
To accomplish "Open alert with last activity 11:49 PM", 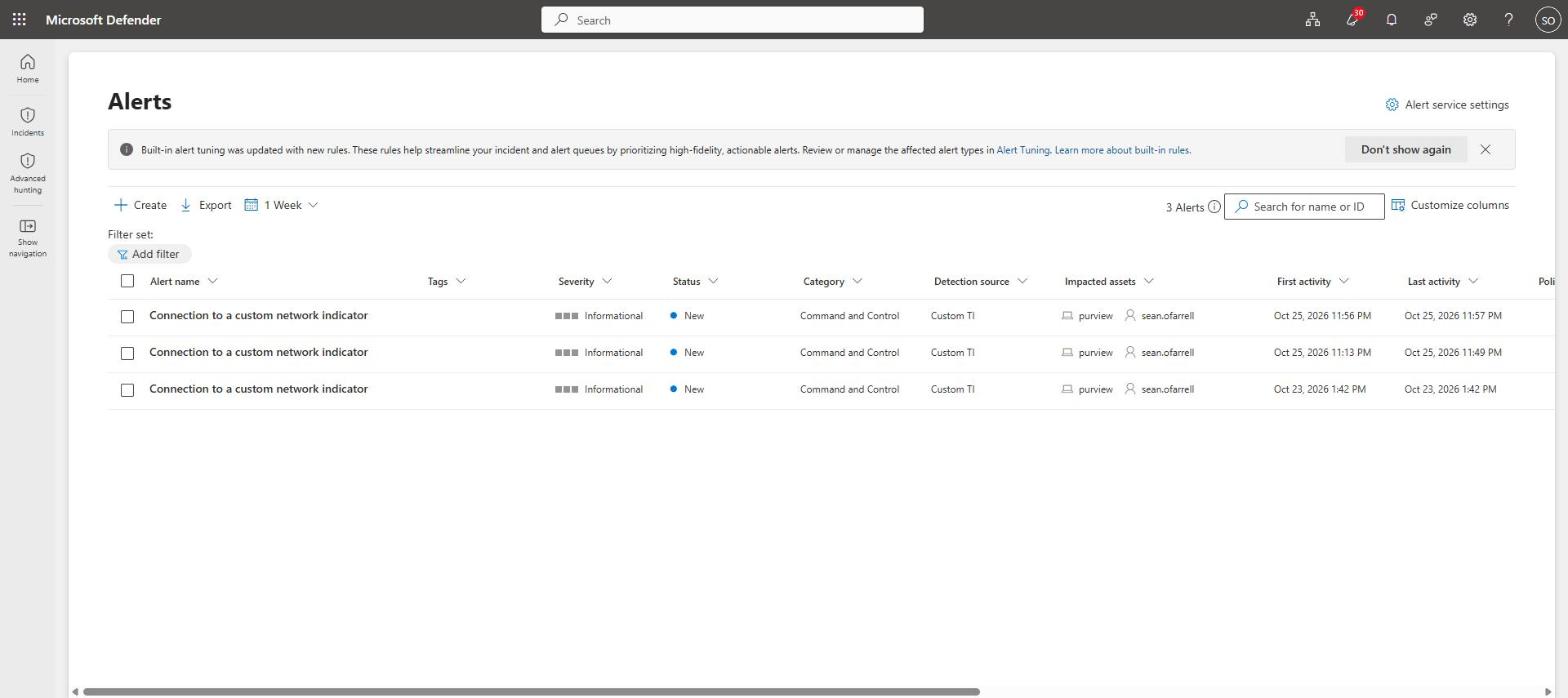I will click(258, 352).
